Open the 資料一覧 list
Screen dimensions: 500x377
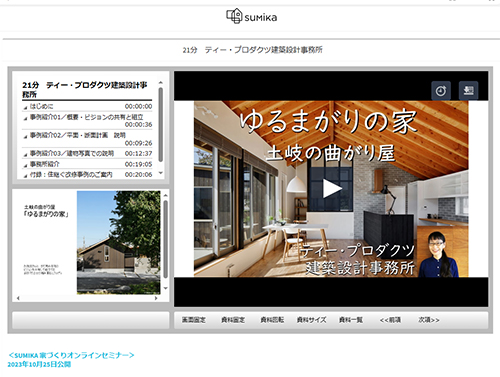point(351,320)
